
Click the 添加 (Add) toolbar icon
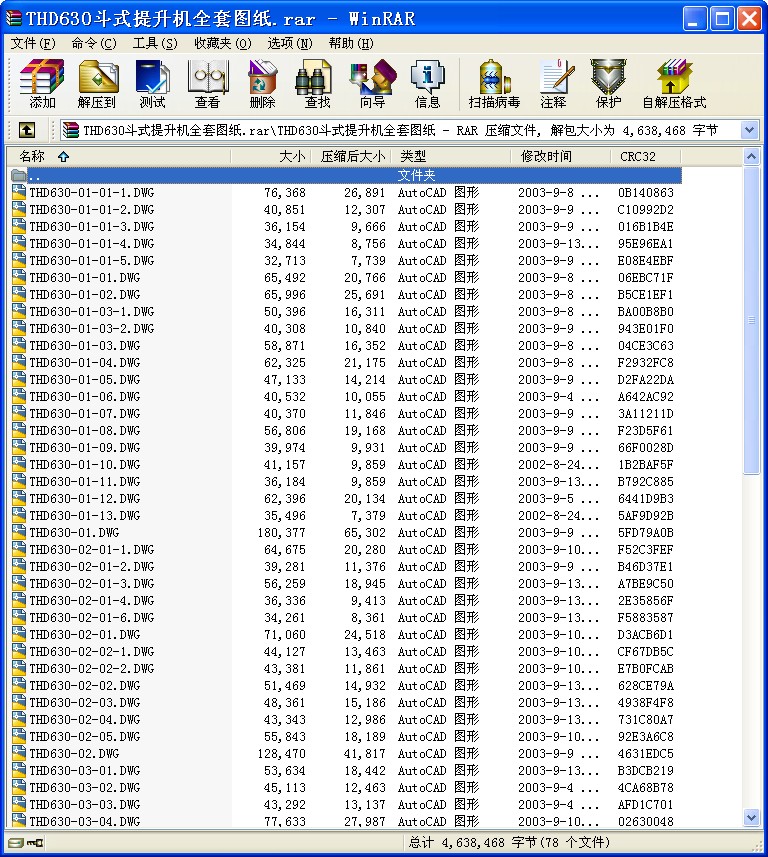pyautogui.click(x=42, y=77)
